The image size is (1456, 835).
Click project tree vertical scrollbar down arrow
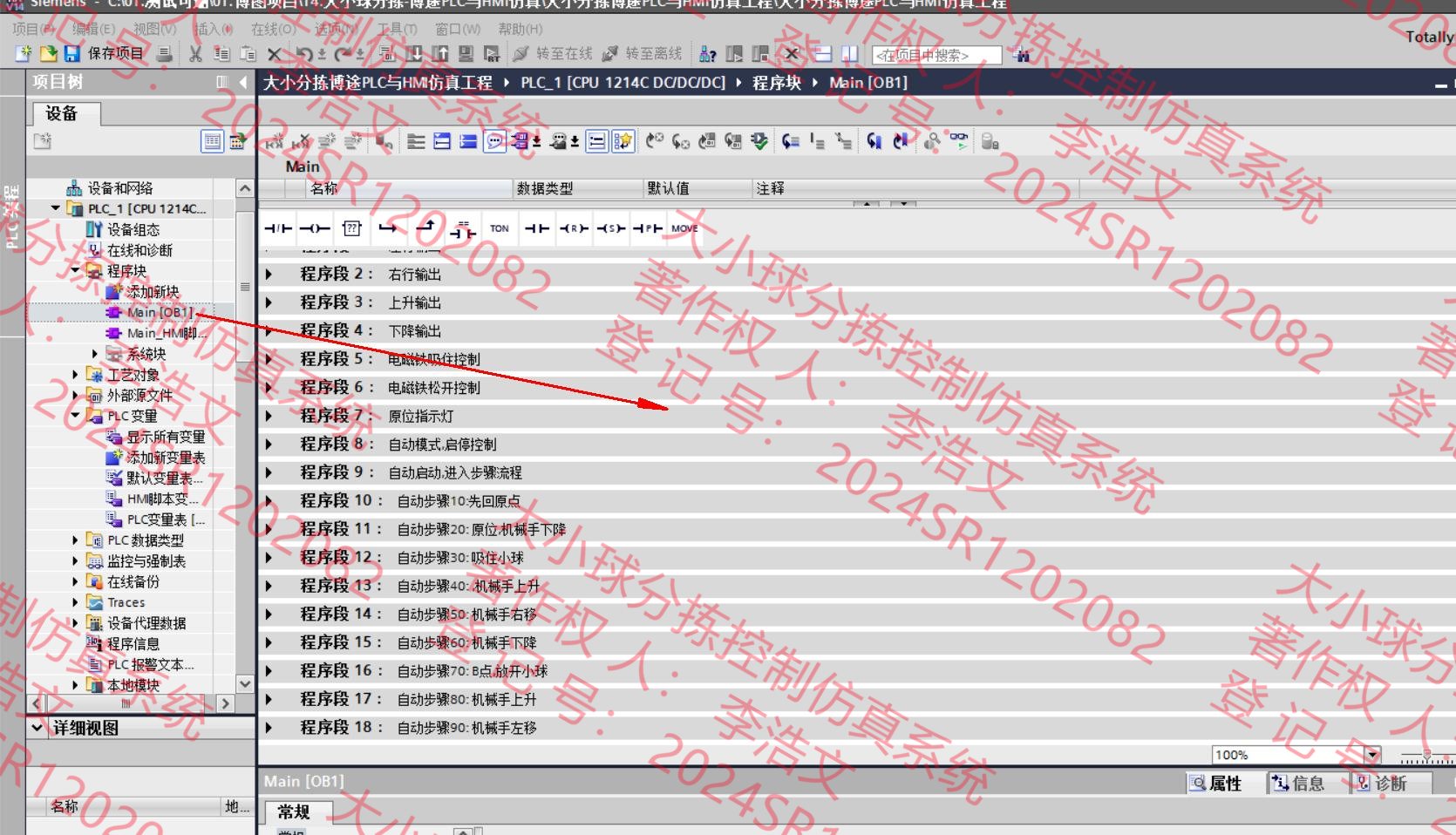coord(245,684)
